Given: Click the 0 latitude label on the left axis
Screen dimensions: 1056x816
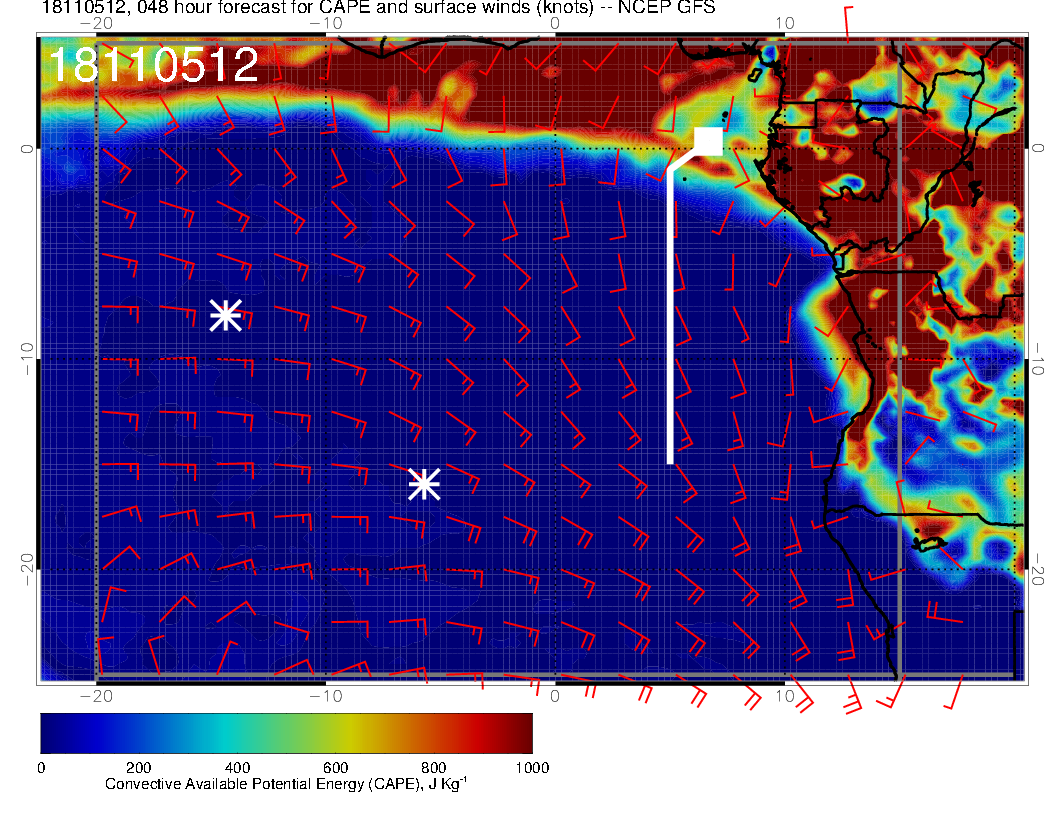Looking at the screenshot, I should point(27,148).
